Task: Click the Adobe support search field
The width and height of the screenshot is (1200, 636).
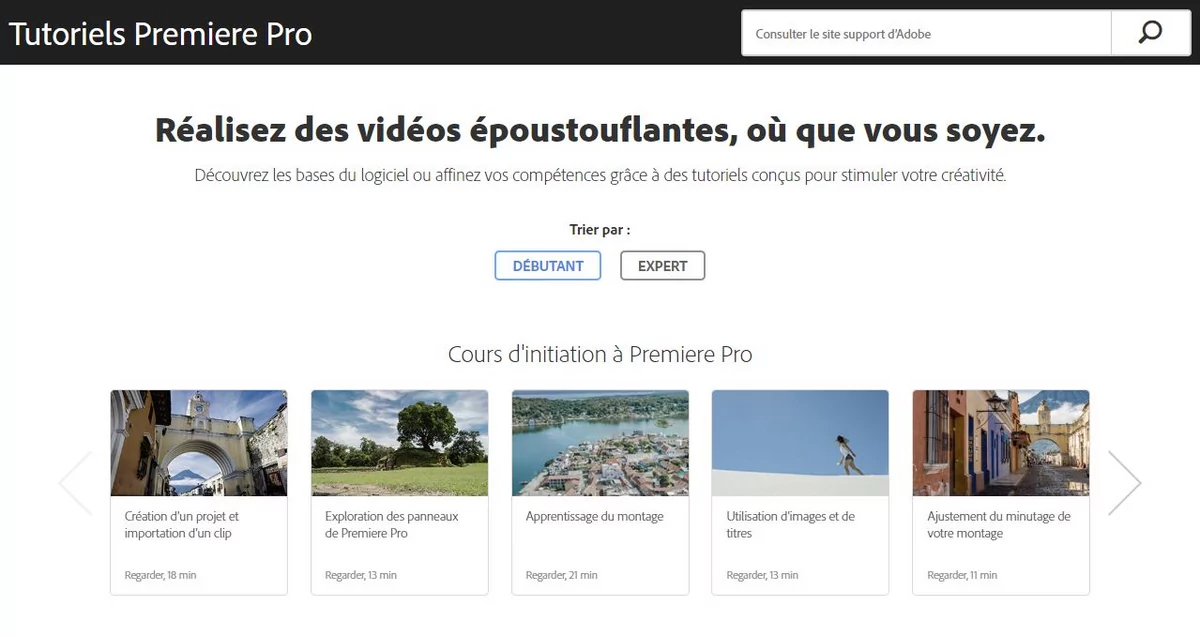Action: pos(926,33)
